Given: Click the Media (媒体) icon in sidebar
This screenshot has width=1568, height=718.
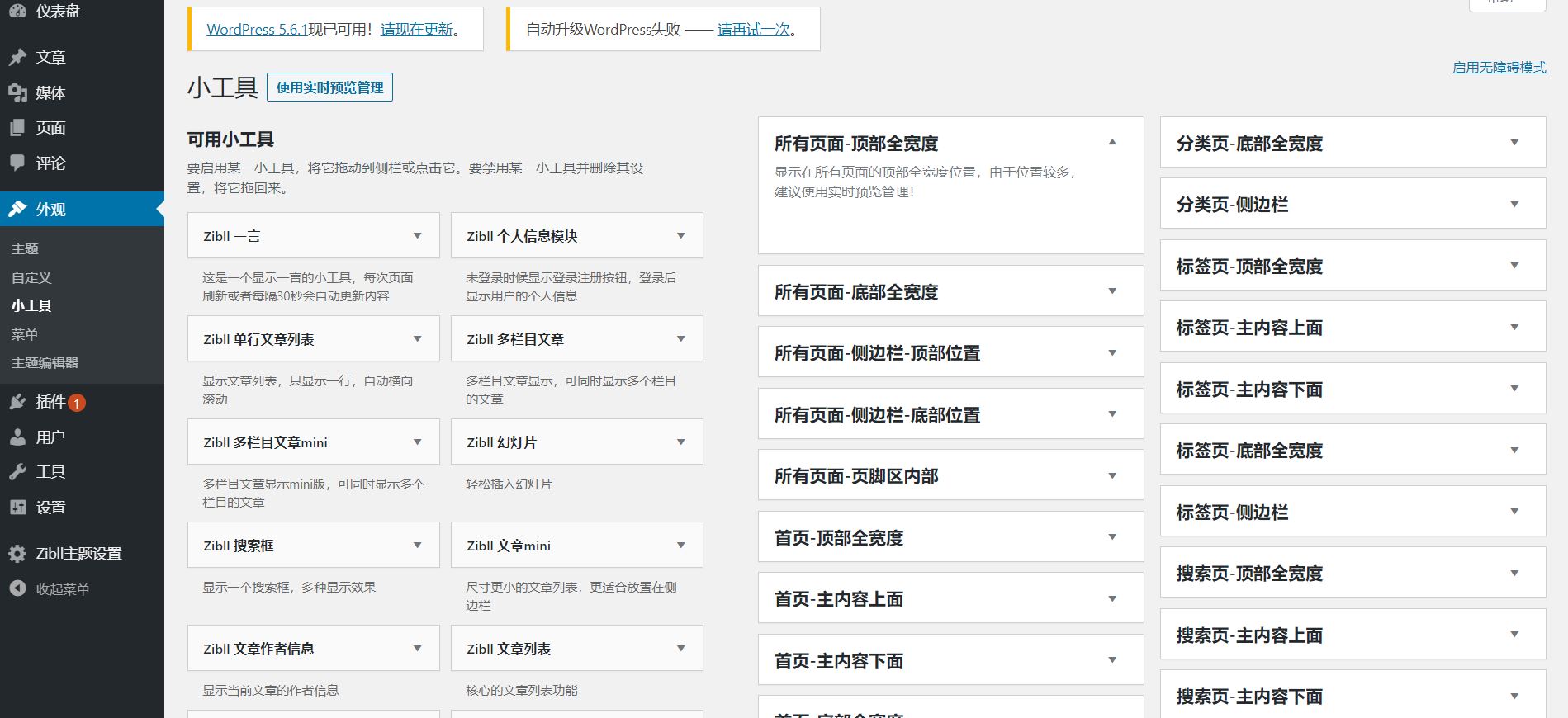Looking at the screenshot, I should point(17,92).
